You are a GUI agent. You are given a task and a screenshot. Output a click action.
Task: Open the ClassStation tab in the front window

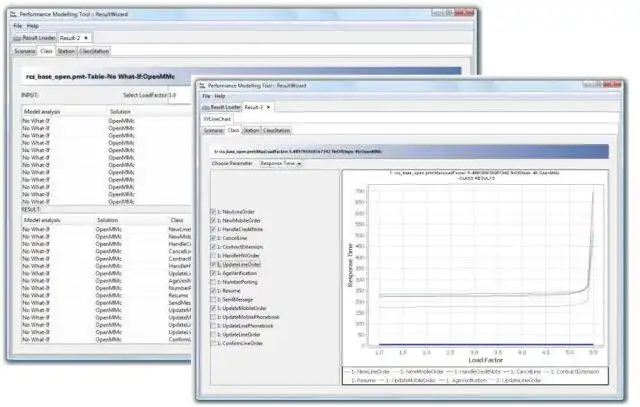276,131
